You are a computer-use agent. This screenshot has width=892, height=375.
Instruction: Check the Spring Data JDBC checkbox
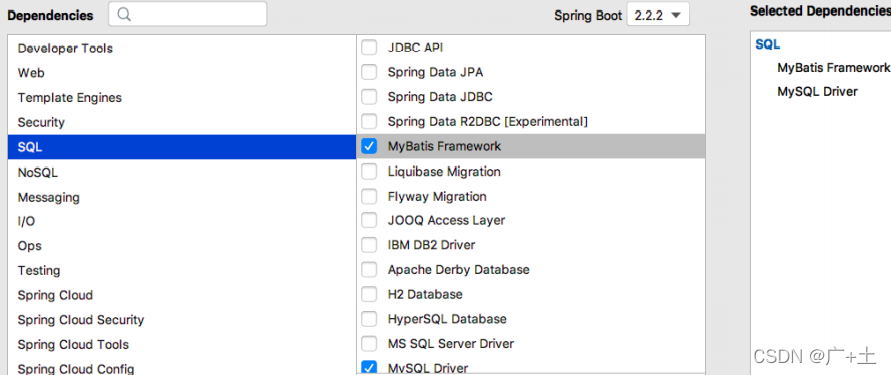[x=369, y=97]
